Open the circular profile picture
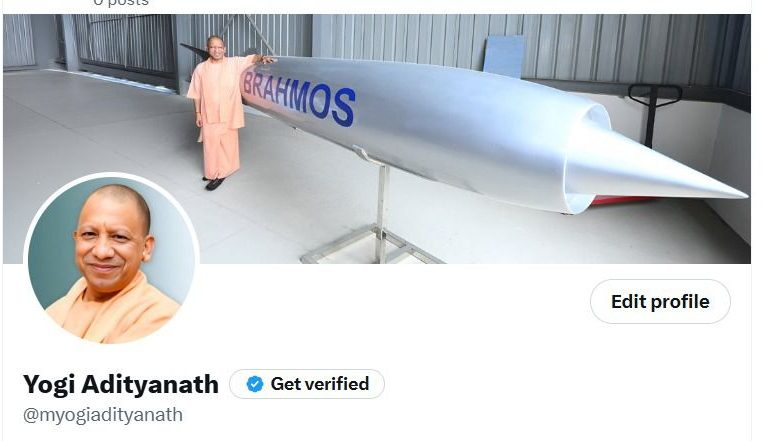Screen dimensions: 780x441 [x=111, y=260]
